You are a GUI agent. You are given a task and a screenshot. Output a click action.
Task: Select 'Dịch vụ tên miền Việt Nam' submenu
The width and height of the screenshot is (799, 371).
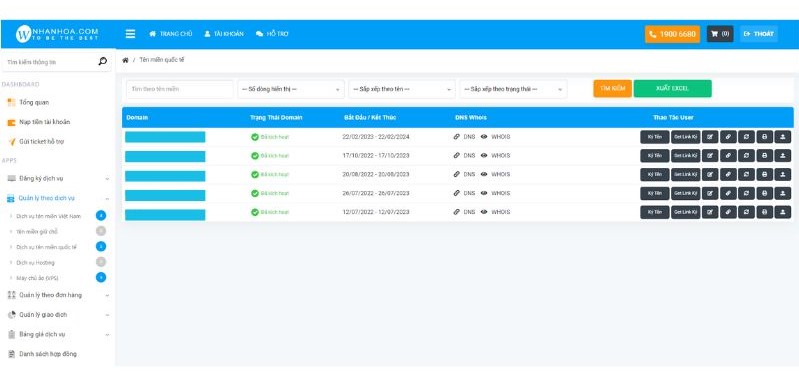pos(48,216)
